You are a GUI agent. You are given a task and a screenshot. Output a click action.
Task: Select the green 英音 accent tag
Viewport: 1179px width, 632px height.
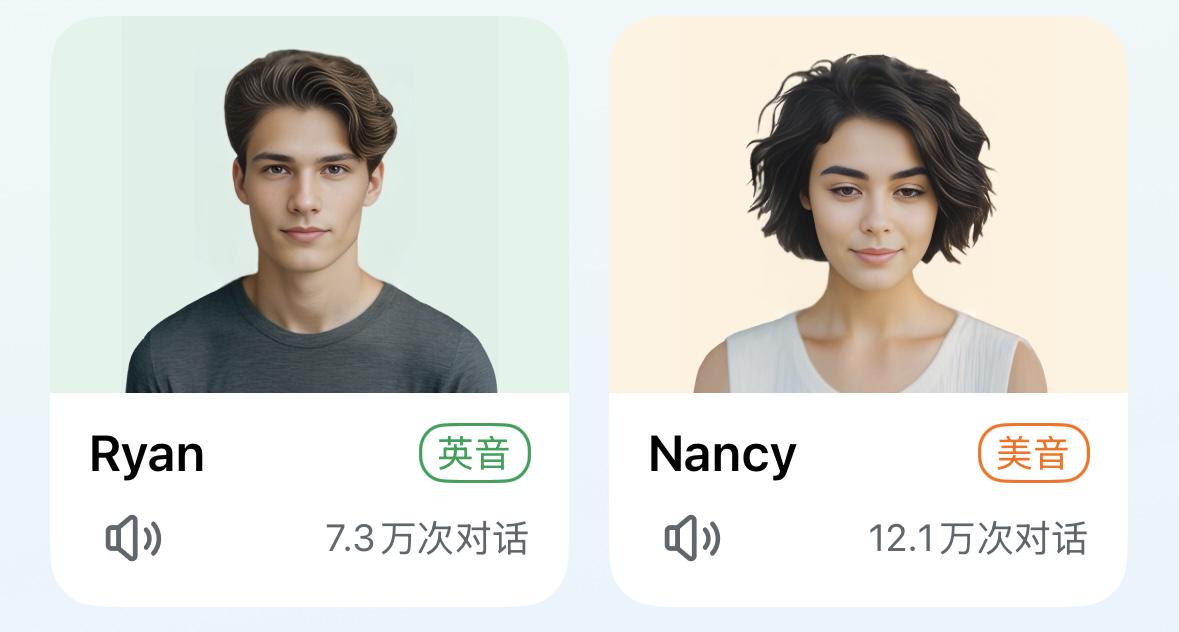click(474, 453)
